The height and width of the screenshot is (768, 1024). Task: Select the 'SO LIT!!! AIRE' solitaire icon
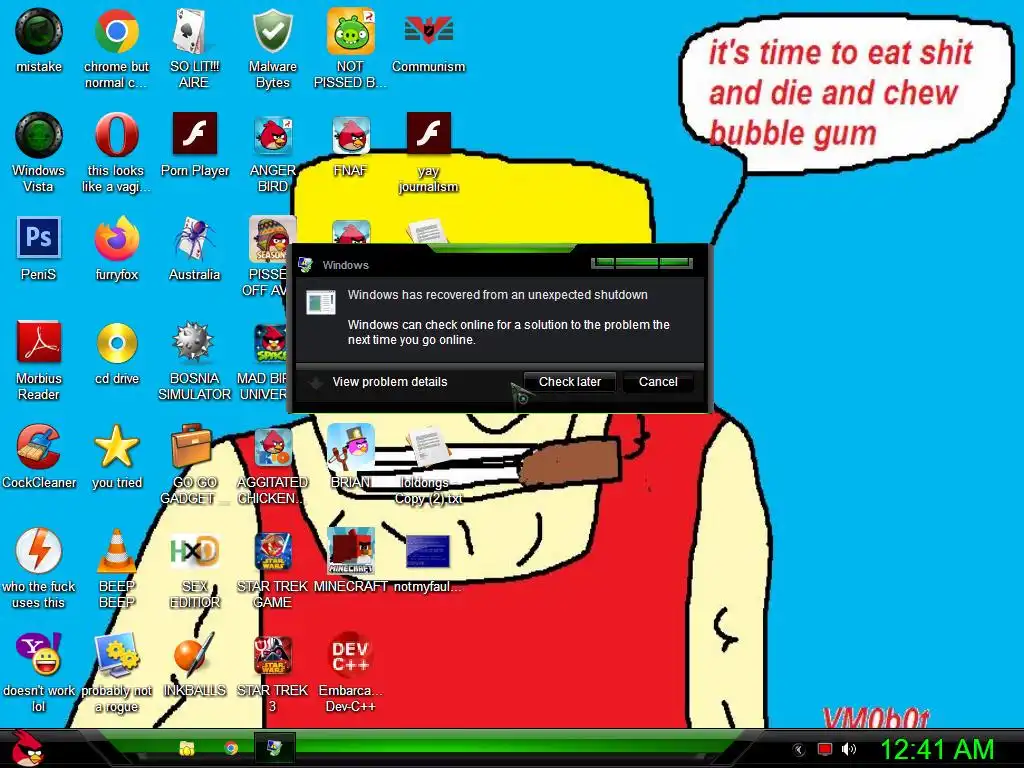pyautogui.click(x=194, y=48)
